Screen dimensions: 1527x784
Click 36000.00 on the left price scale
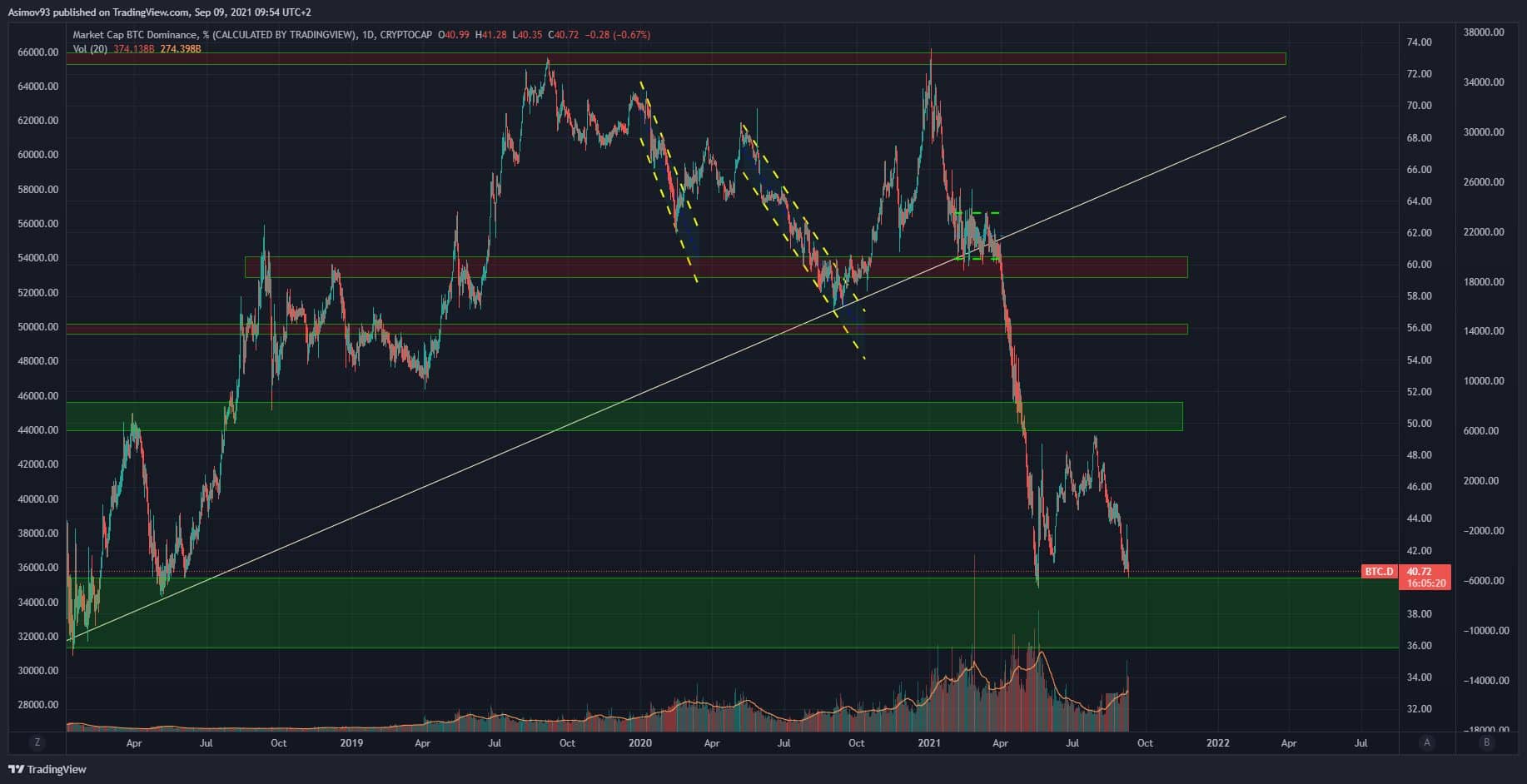(x=38, y=568)
